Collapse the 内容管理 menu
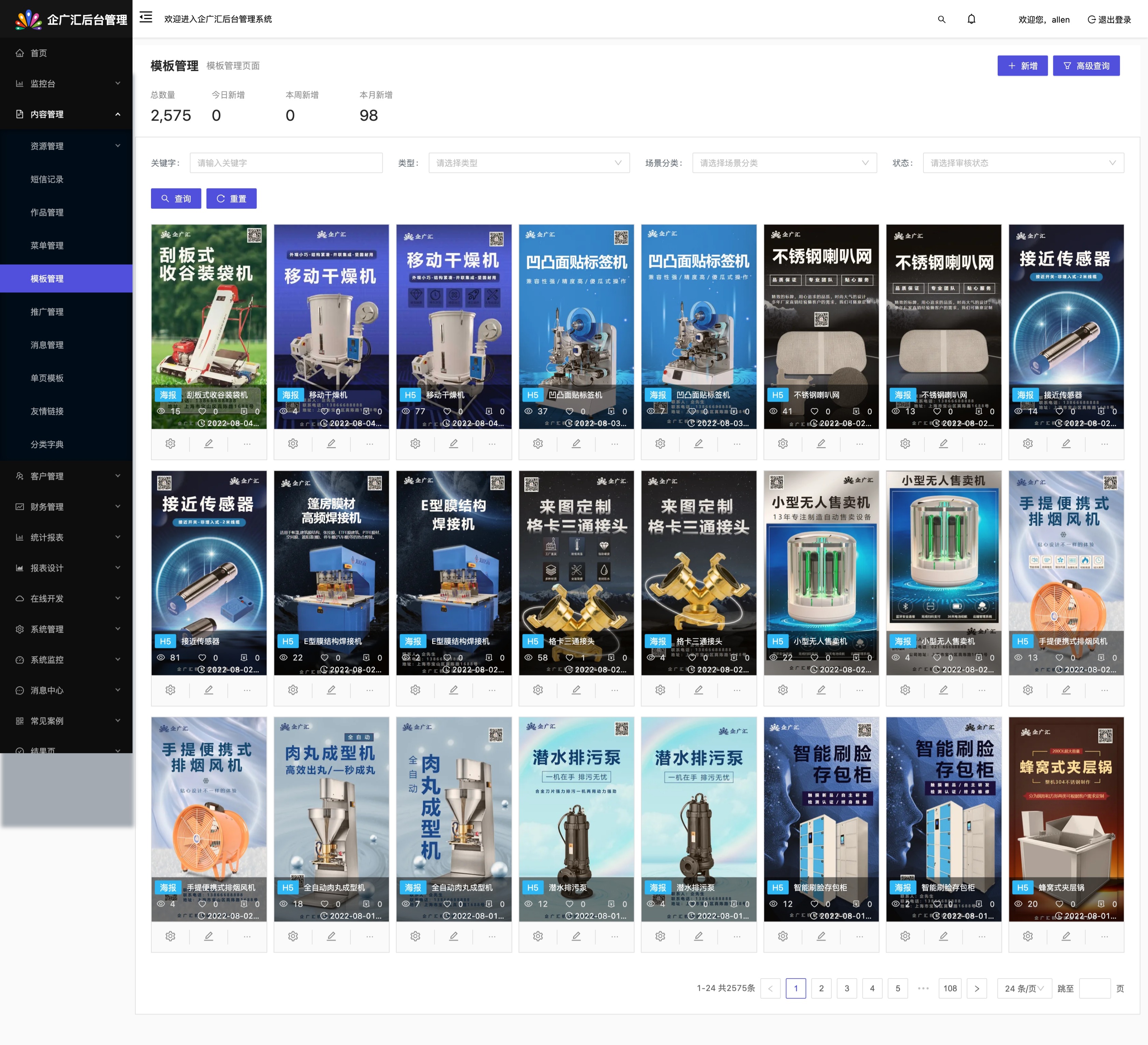This screenshot has height=1045, width=1148. [x=66, y=115]
